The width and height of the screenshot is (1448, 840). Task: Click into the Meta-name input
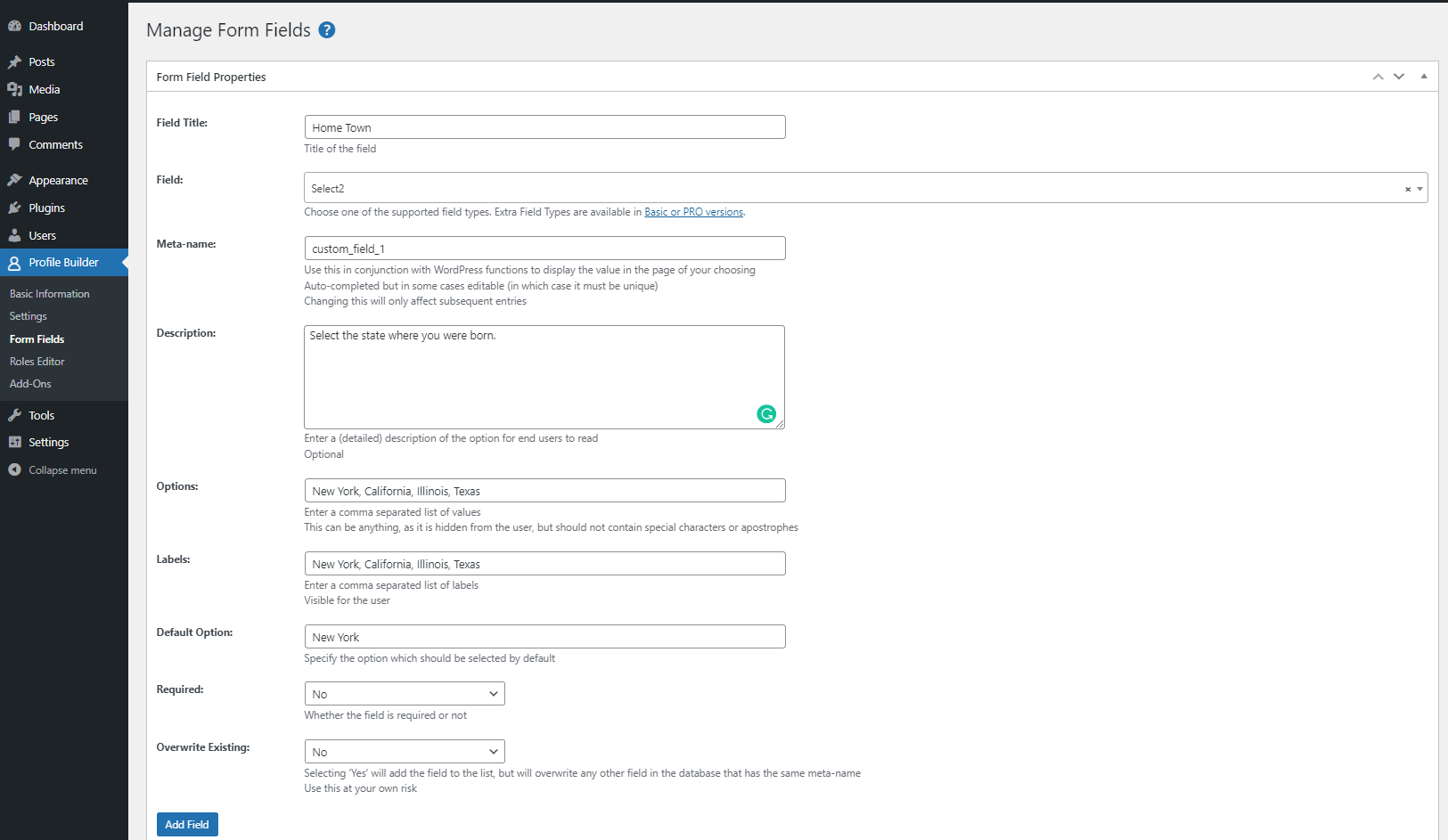[544, 249]
